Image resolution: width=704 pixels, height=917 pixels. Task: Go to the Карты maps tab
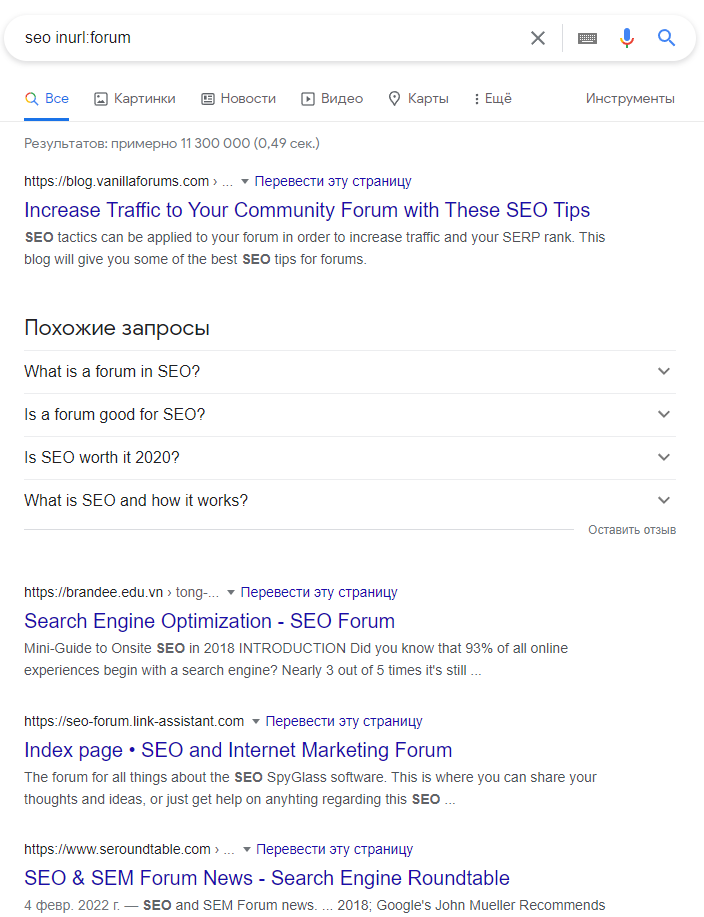point(418,99)
